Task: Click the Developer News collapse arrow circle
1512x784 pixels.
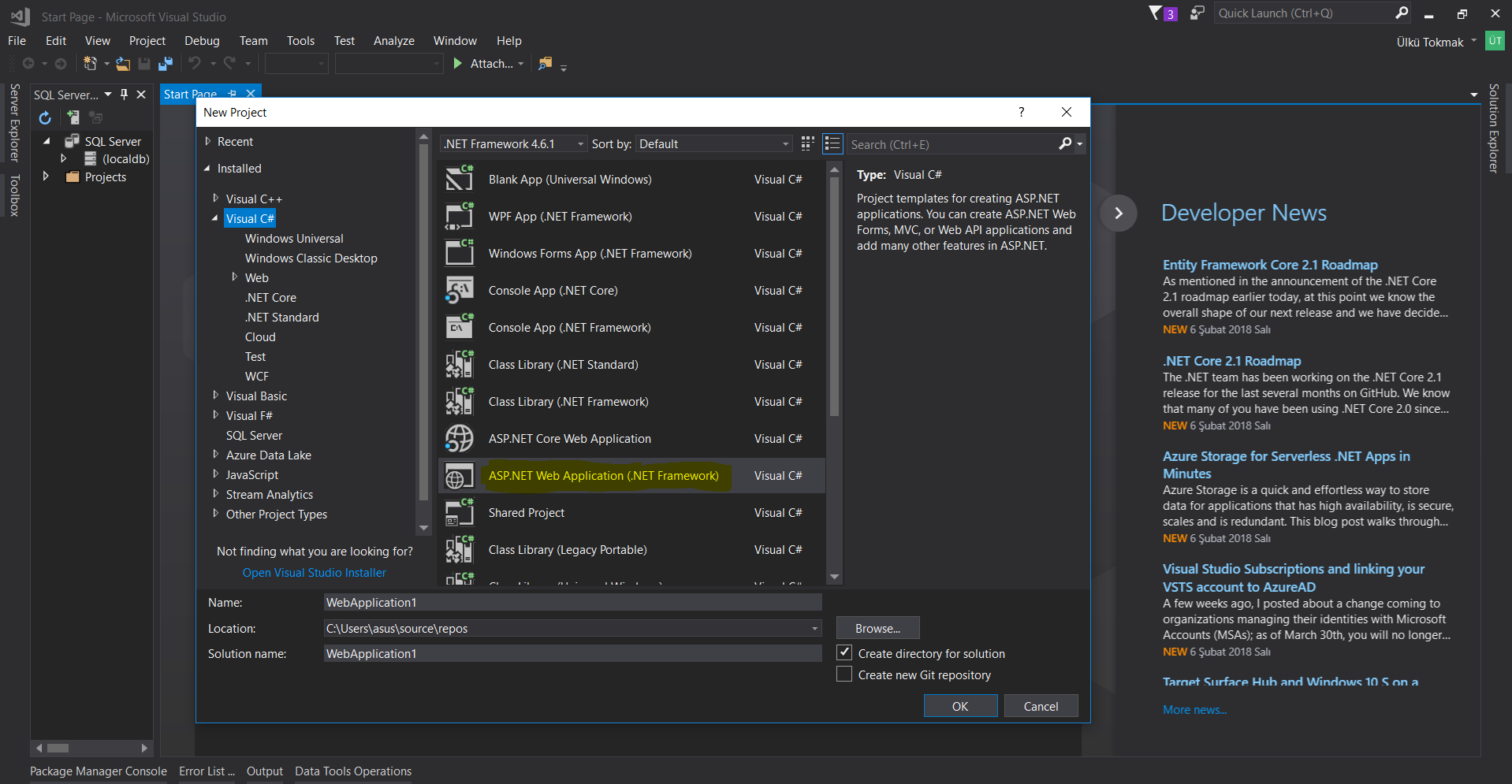Action: click(x=1119, y=213)
